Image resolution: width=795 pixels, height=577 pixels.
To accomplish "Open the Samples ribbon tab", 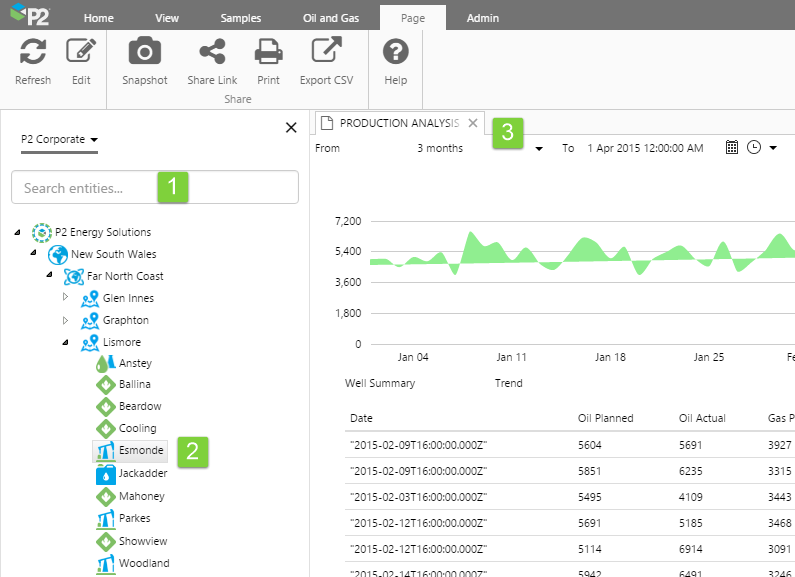I will click(240, 18).
